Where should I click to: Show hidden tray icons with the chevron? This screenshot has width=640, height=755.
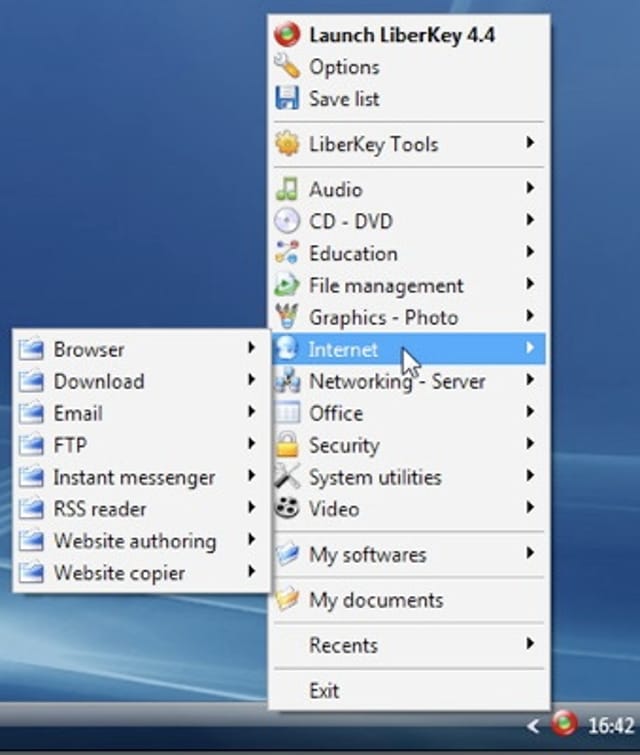[533, 725]
